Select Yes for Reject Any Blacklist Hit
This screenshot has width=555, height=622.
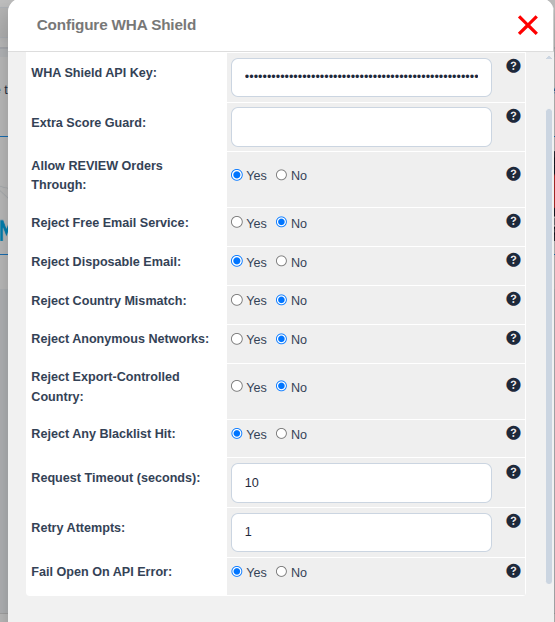coord(237,434)
